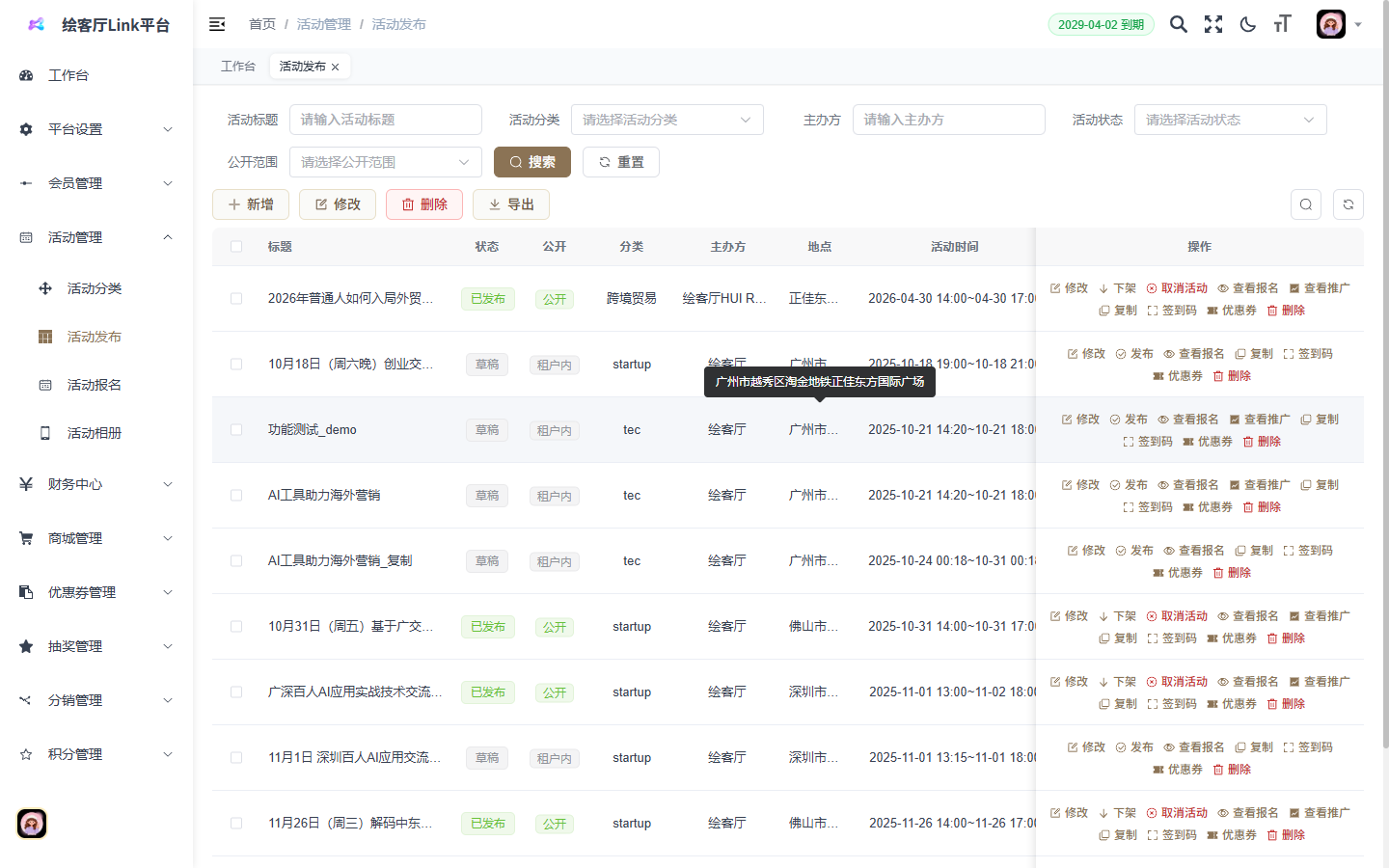Click the 搜索 button
The width and height of the screenshot is (1389, 868).
click(531, 162)
